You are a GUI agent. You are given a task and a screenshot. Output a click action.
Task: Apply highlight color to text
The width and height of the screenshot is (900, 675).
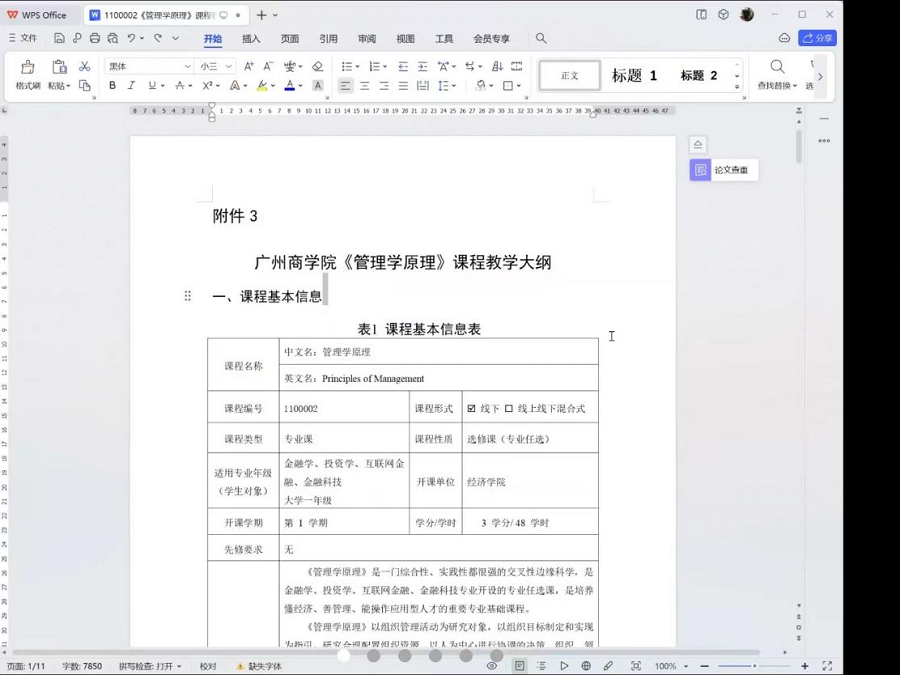(x=262, y=84)
